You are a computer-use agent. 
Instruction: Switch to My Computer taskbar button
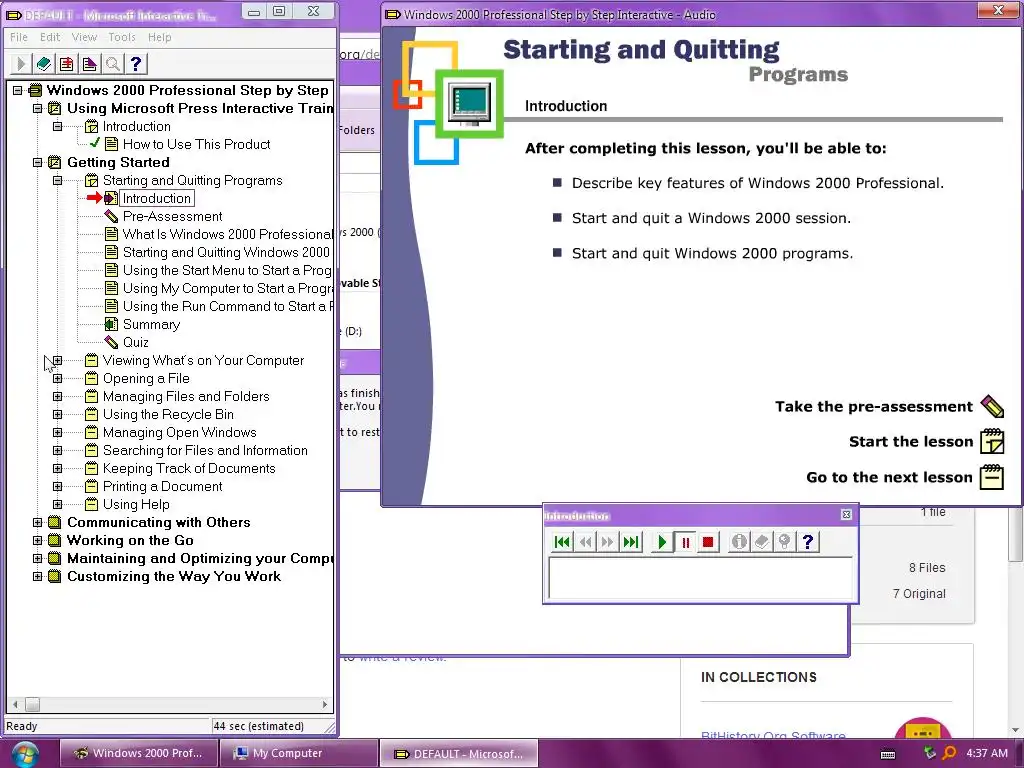[298, 753]
